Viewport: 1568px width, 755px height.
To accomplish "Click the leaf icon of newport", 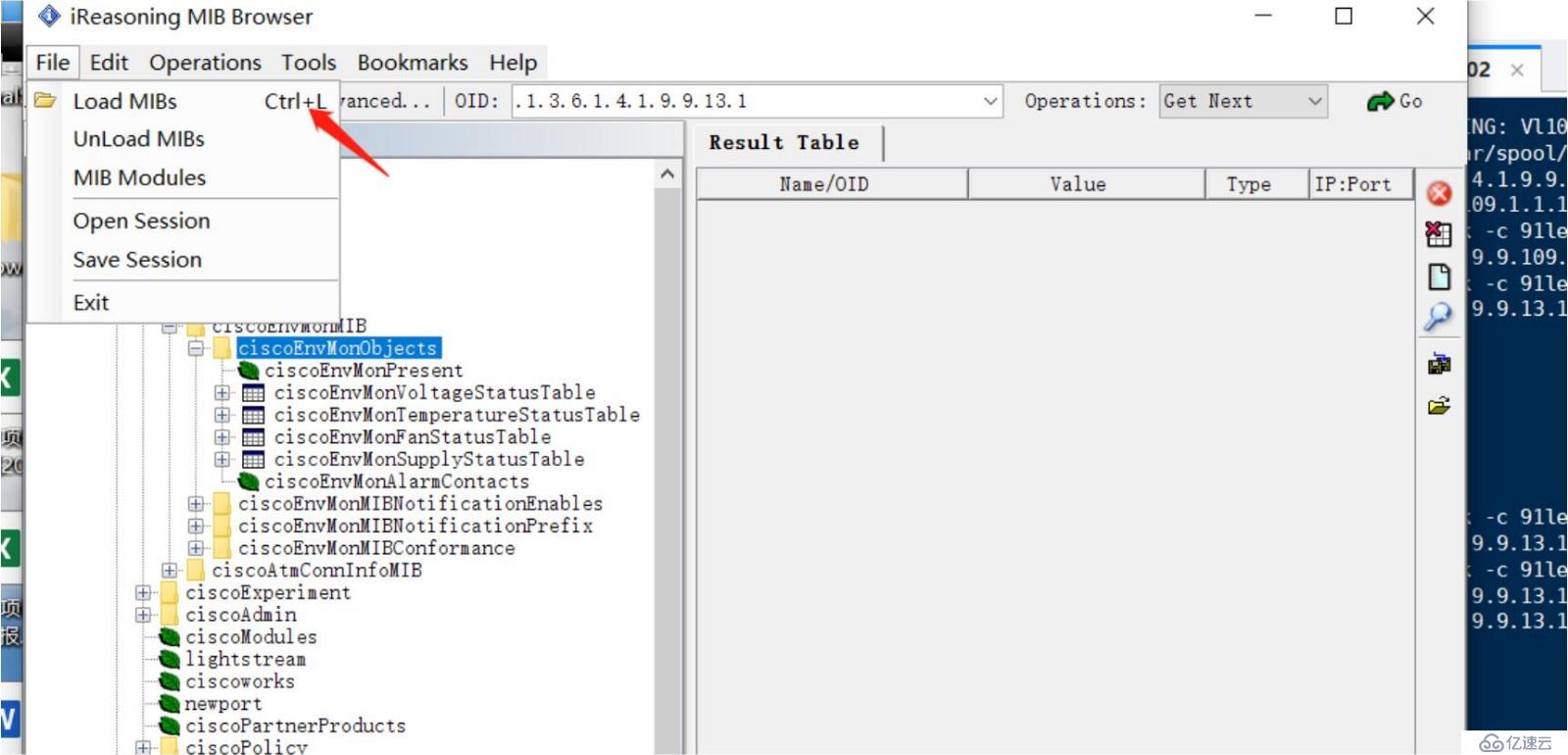I will click(170, 704).
